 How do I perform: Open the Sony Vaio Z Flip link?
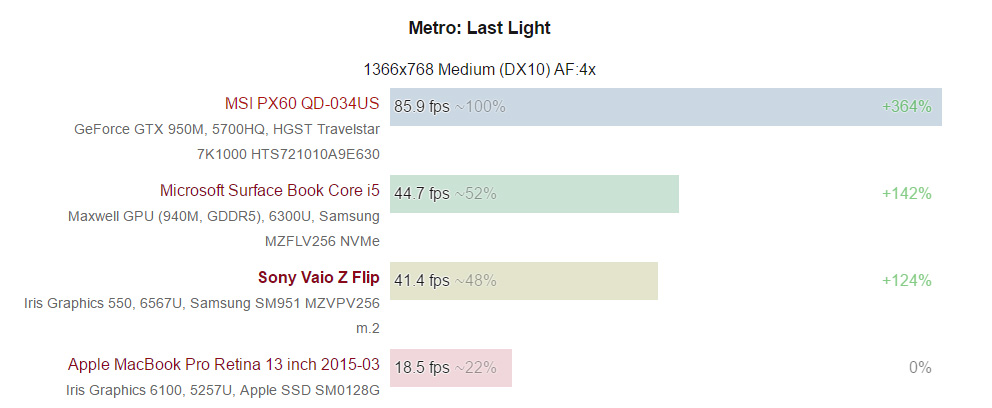click(319, 278)
